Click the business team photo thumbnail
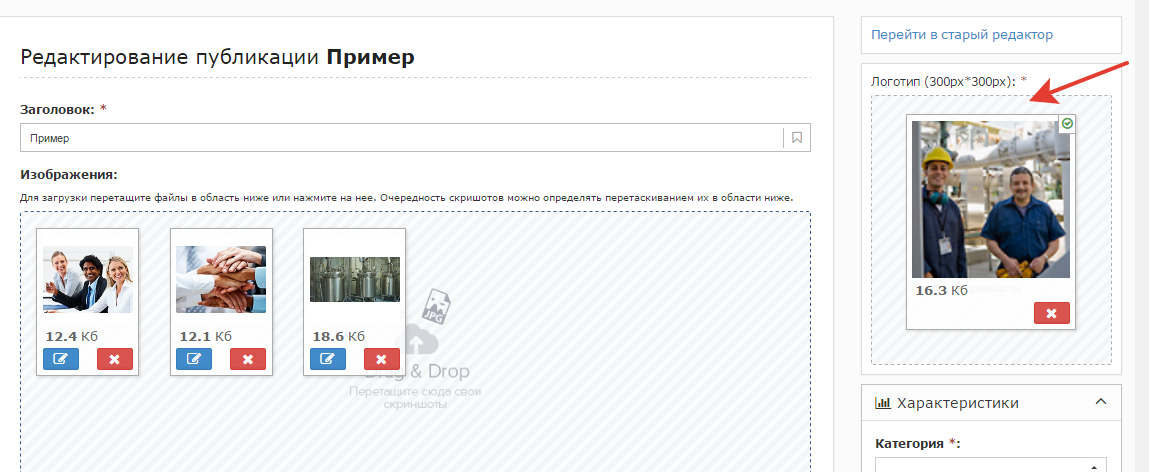Image resolution: width=1149 pixels, height=472 pixels. click(x=88, y=279)
